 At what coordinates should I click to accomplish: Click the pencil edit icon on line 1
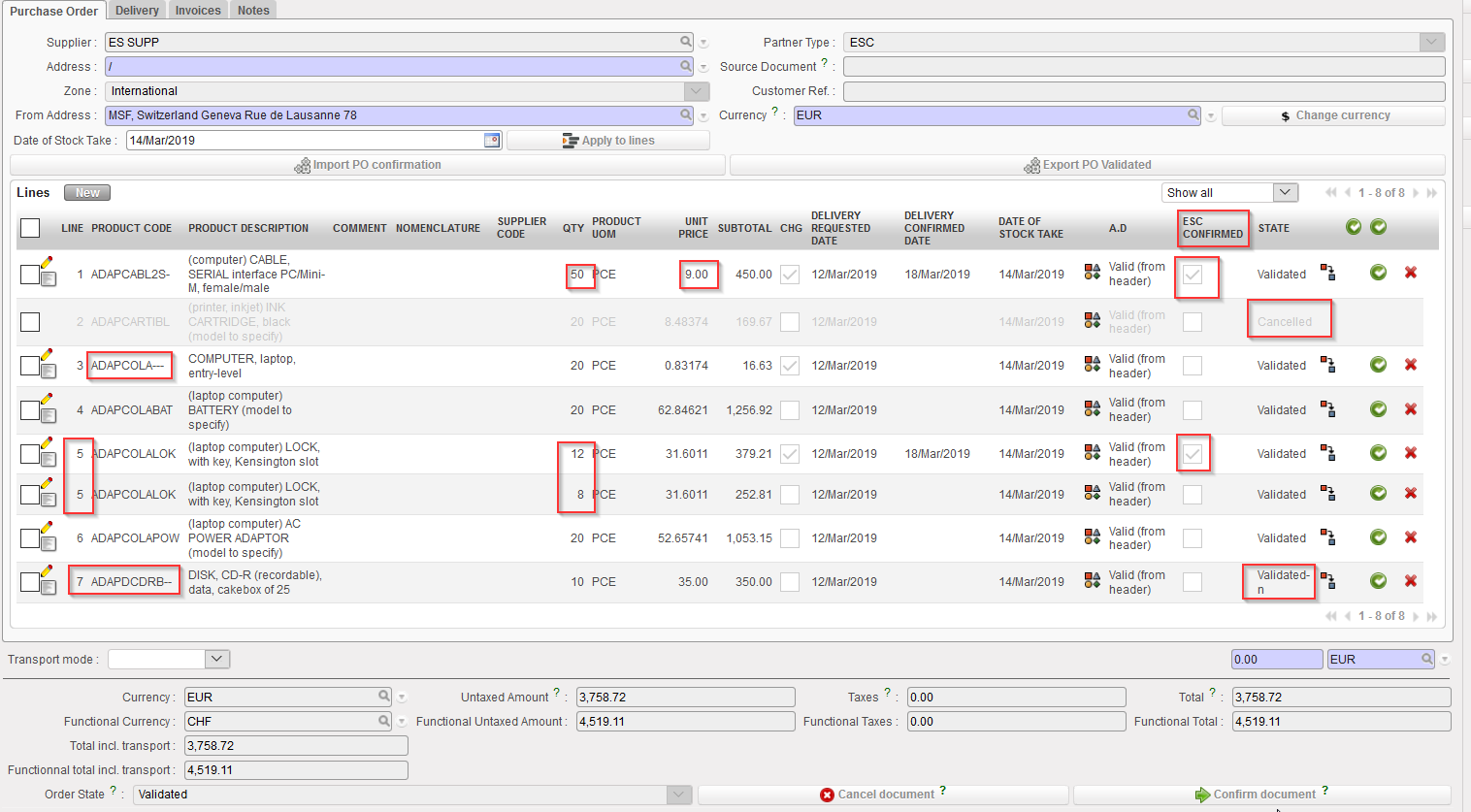pyautogui.click(x=47, y=262)
